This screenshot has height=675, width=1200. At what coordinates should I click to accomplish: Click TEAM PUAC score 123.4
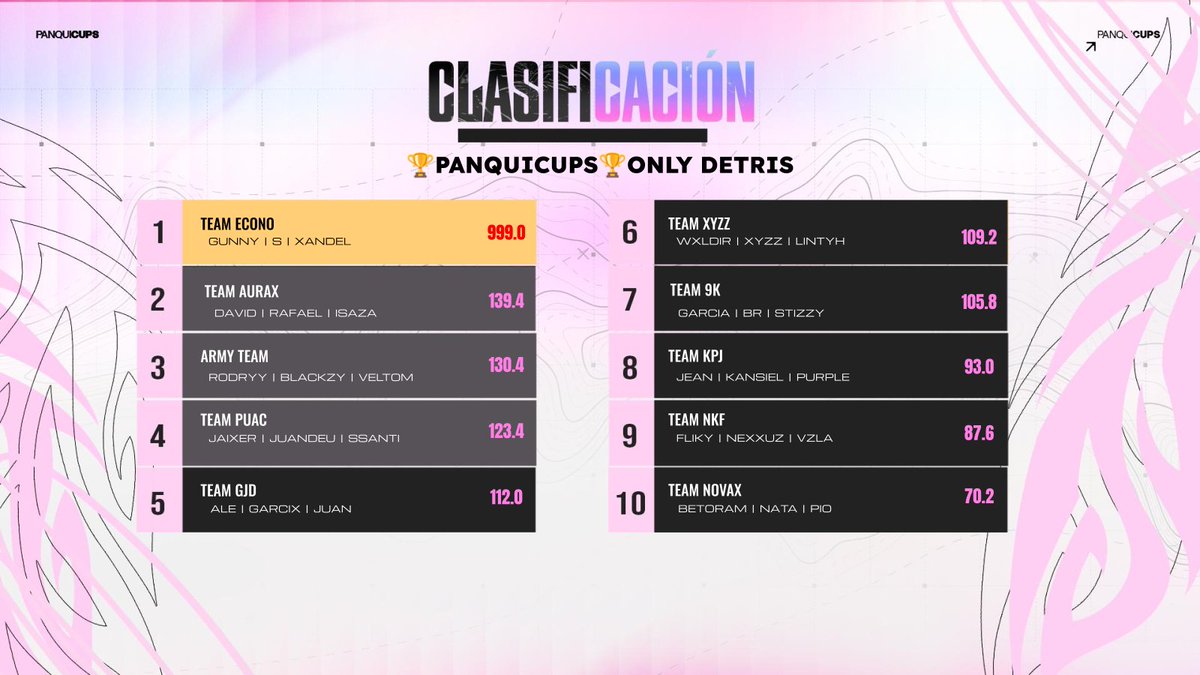506,432
